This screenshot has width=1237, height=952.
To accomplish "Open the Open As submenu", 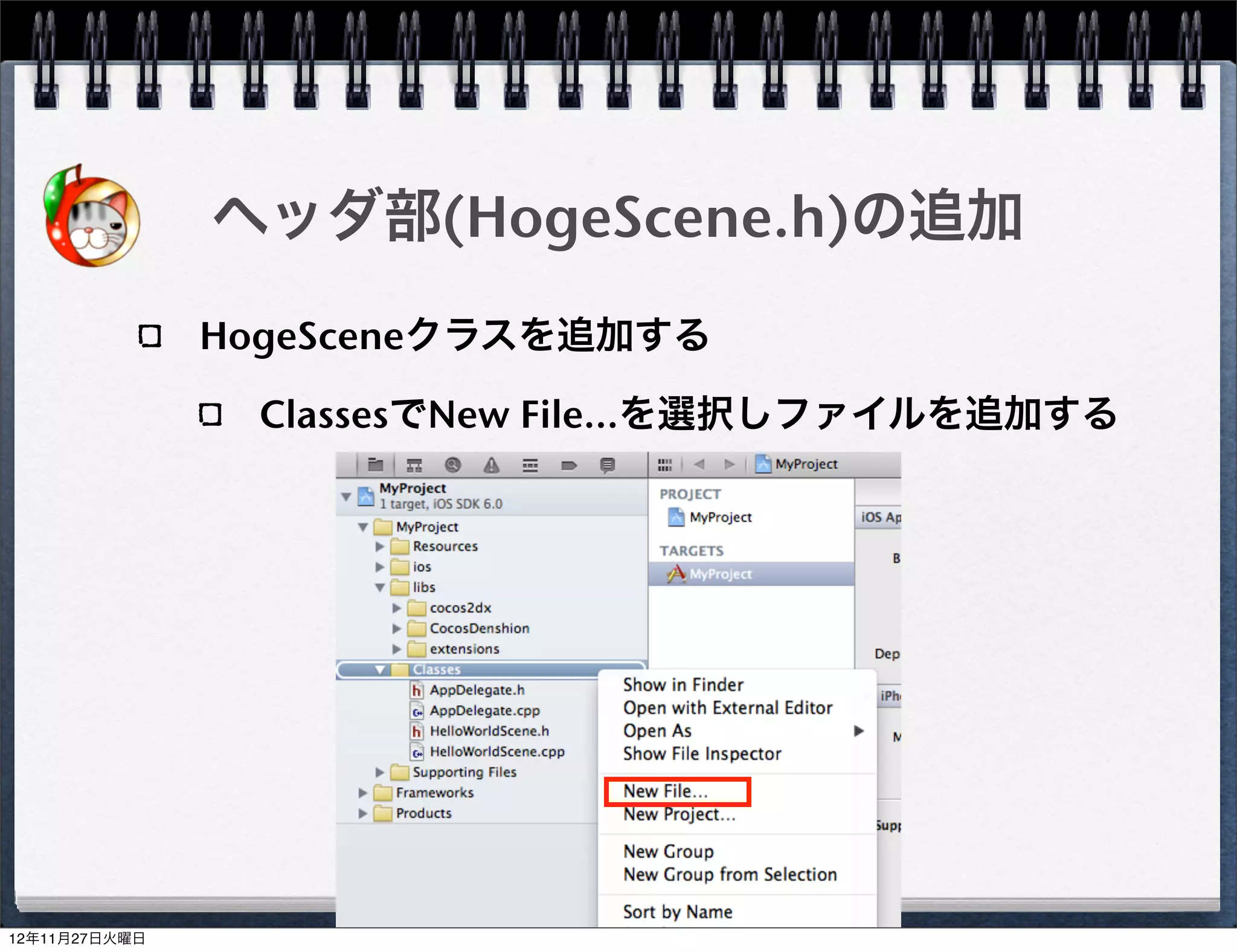I will coord(737,731).
